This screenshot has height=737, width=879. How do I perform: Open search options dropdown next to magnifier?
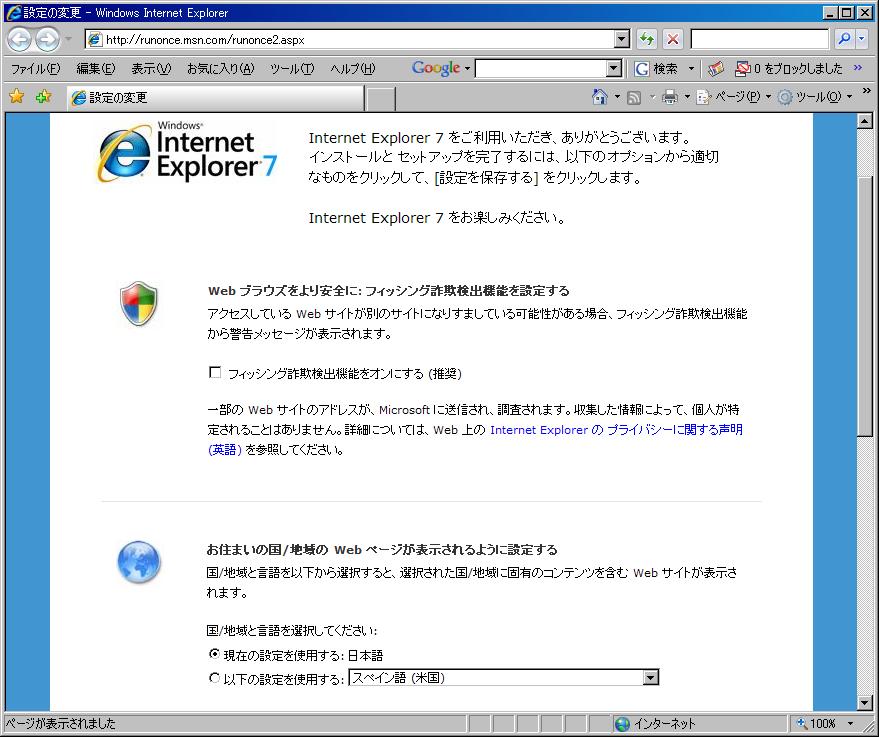pyautogui.click(x=862, y=39)
